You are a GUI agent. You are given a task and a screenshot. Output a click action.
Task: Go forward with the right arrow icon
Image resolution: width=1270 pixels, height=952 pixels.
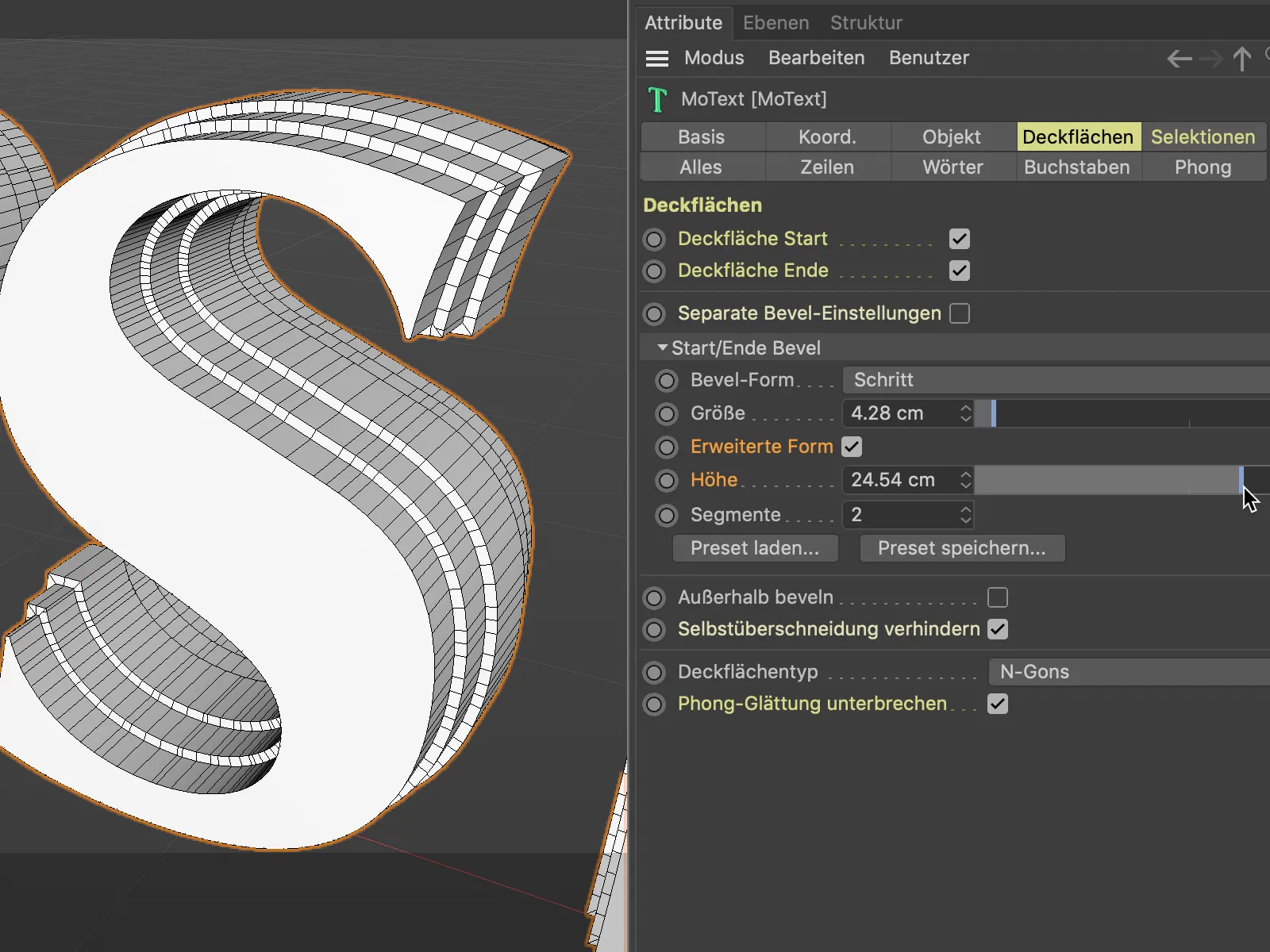click(x=1211, y=59)
